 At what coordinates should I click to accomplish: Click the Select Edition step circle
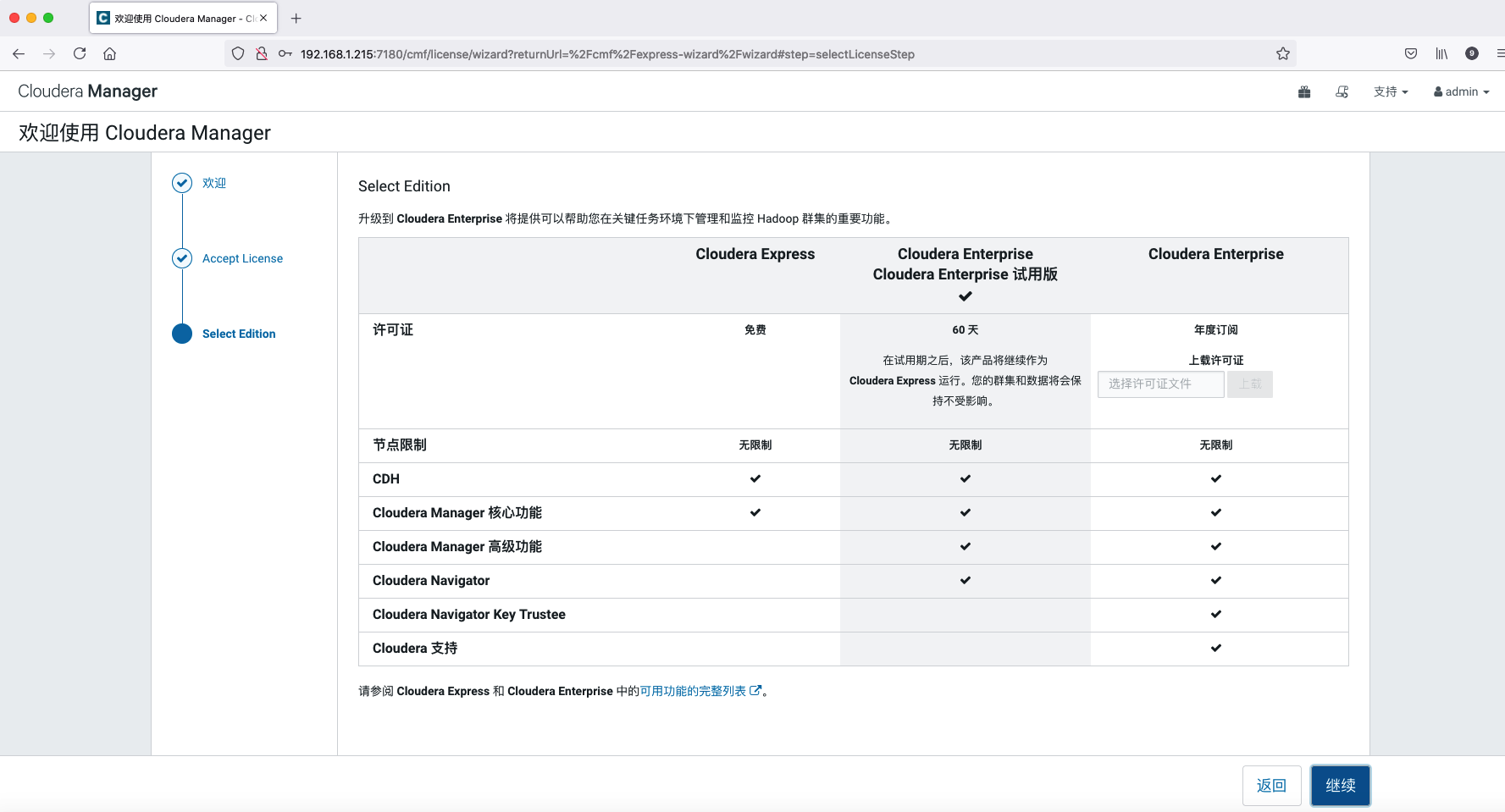pyautogui.click(x=182, y=334)
